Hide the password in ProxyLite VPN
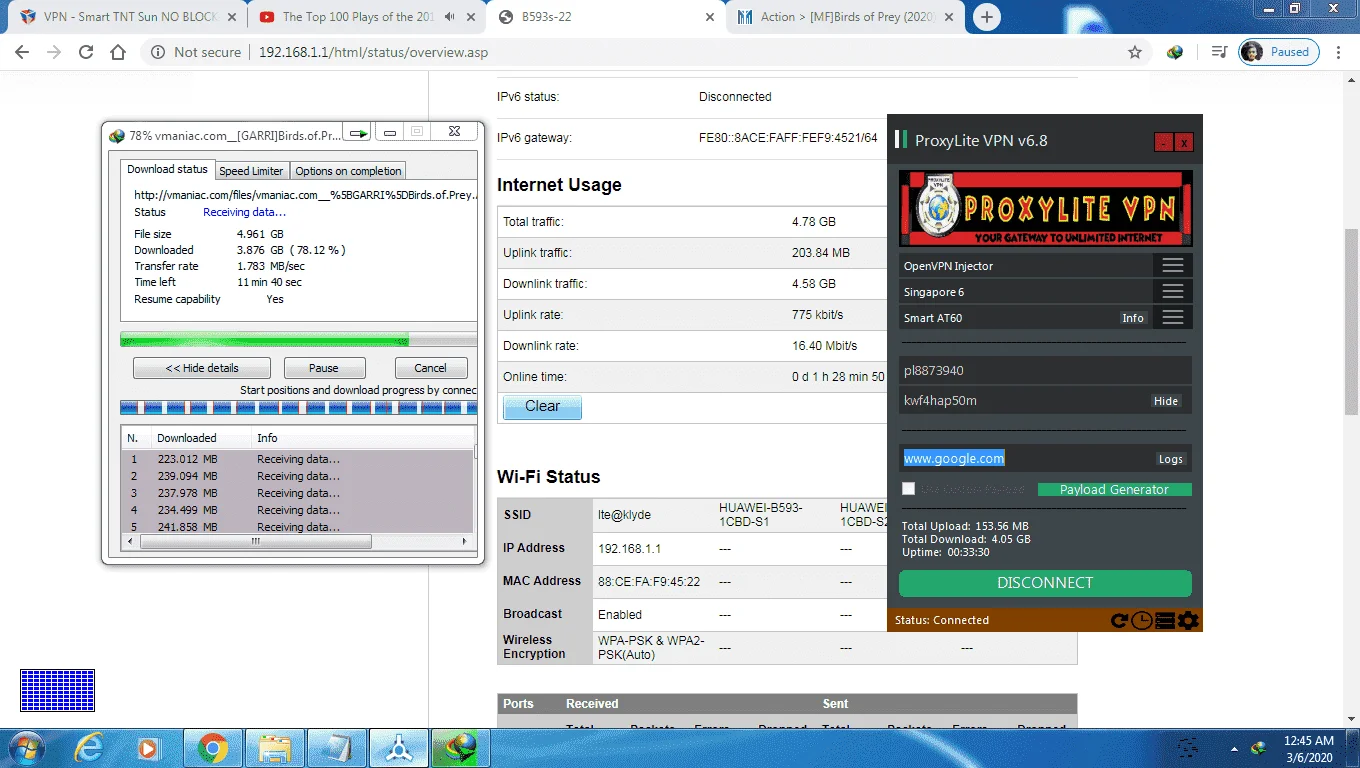 click(1166, 401)
